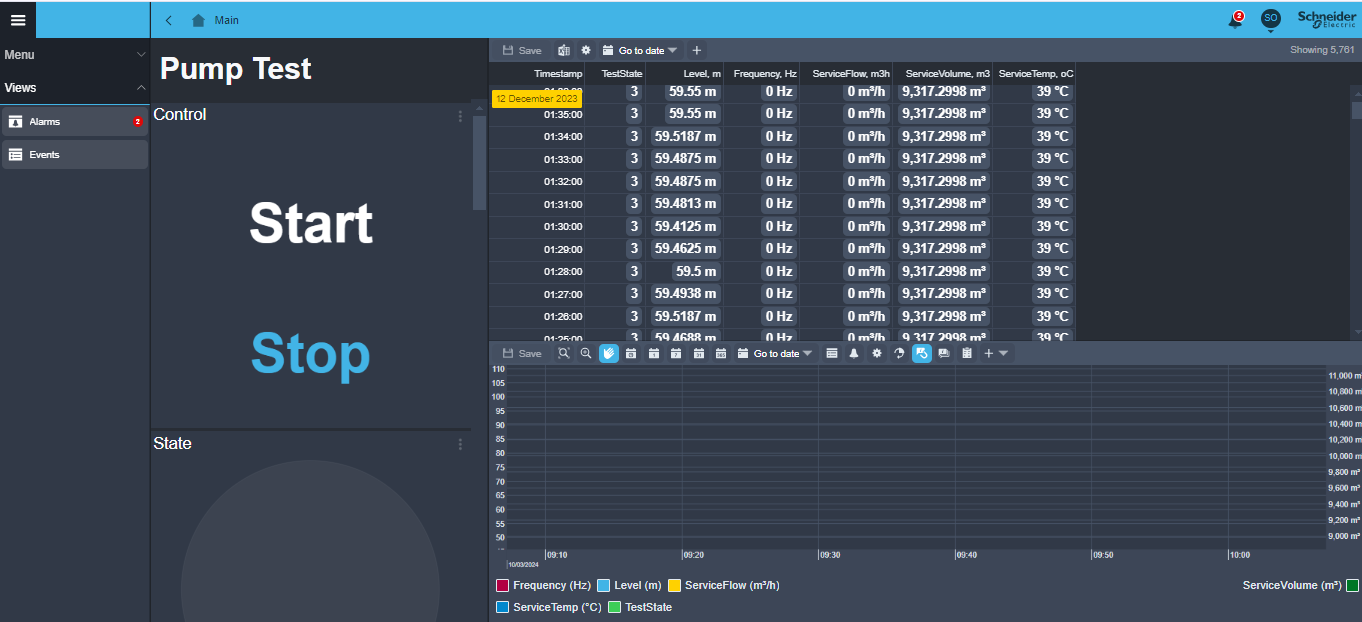This screenshot has width=1362, height=622.
Task: Set trend range to 1 day
Action: coord(653,353)
